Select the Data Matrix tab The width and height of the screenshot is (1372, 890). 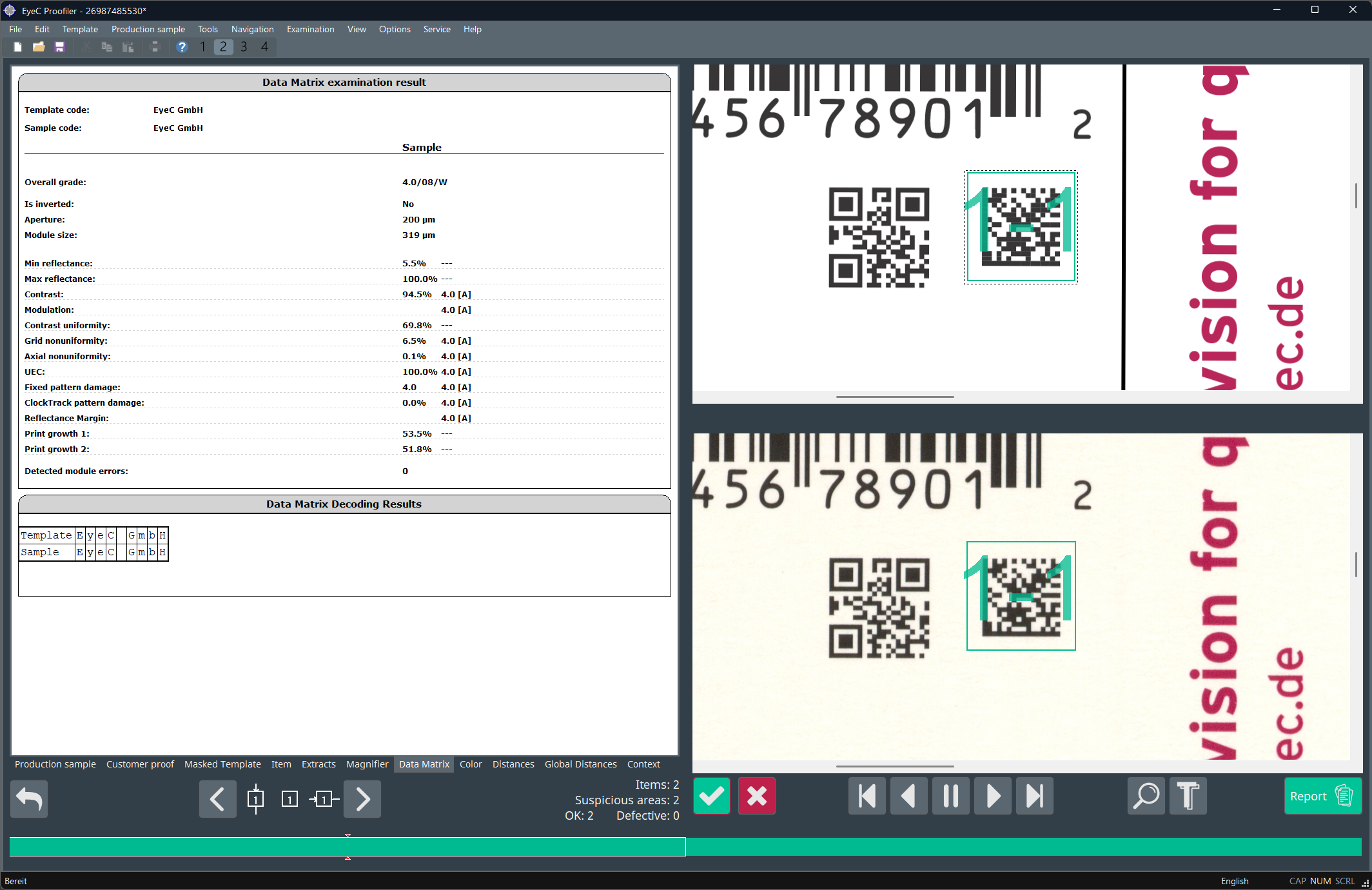click(424, 764)
